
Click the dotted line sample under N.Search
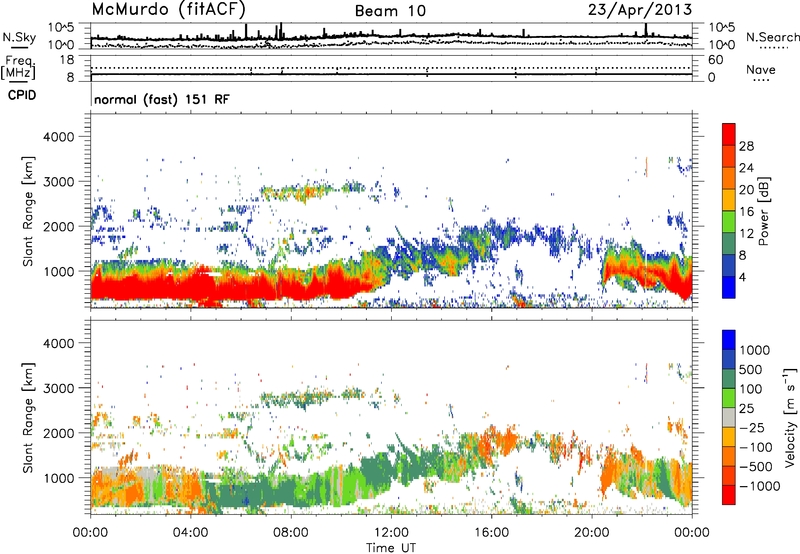(773, 48)
